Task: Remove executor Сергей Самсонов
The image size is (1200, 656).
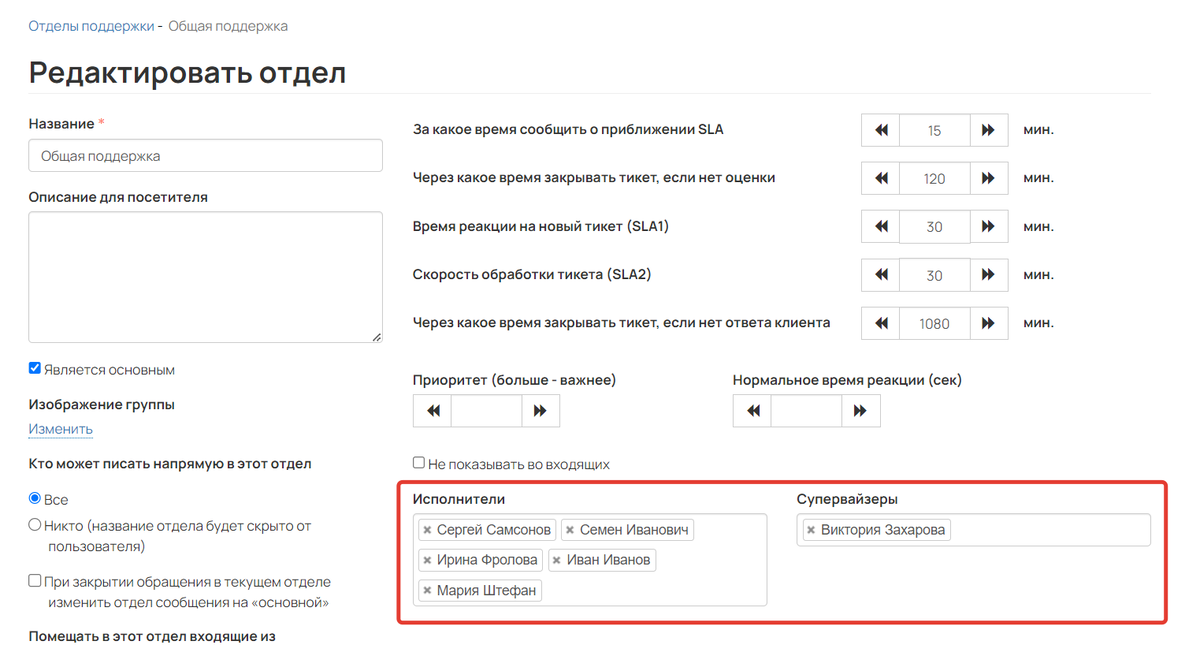Action: pyautogui.click(x=427, y=530)
